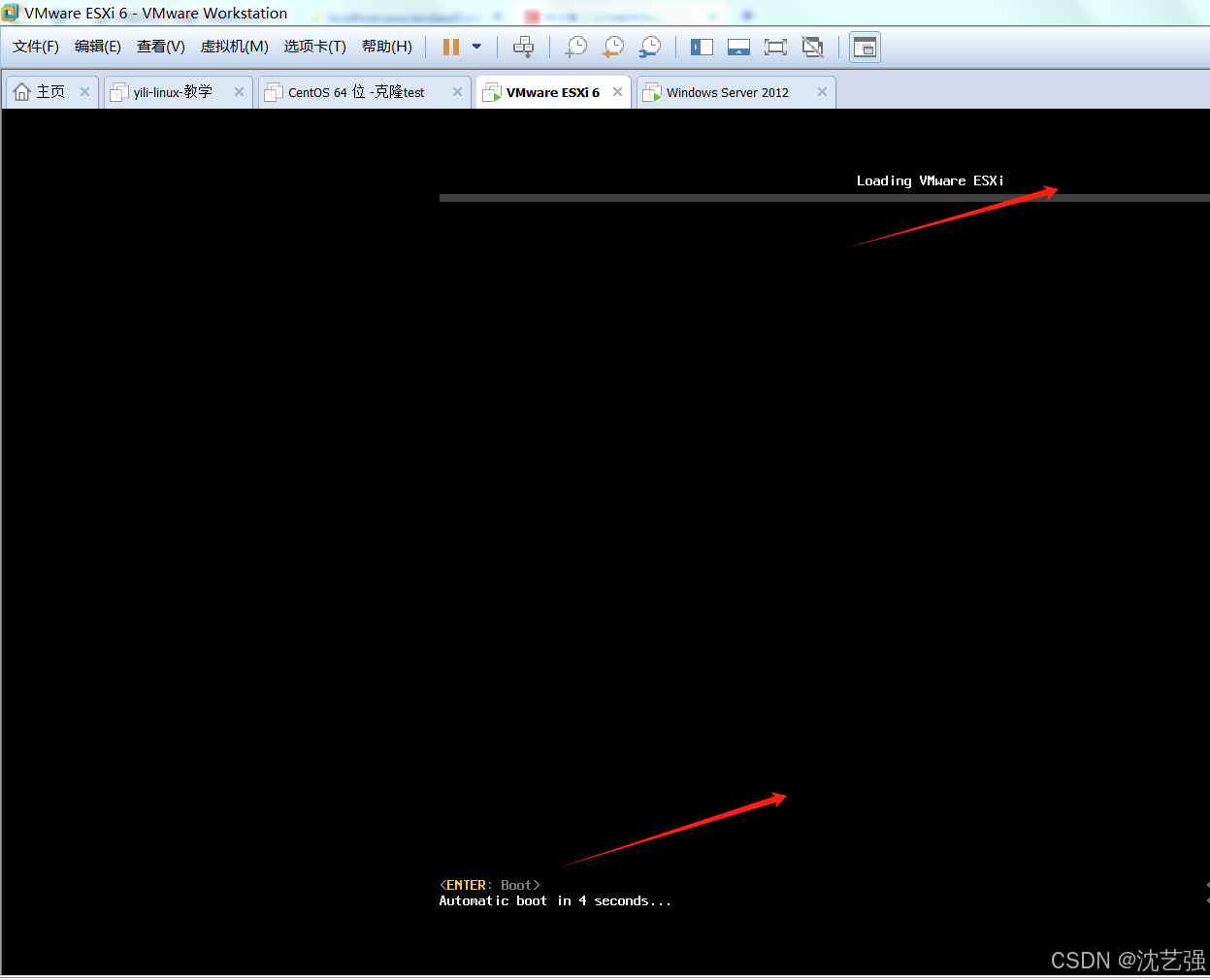Image resolution: width=1210 pixels, height=980 pixels.
Task: Toggle the library sidebar view
Action: tap(702, 47)
